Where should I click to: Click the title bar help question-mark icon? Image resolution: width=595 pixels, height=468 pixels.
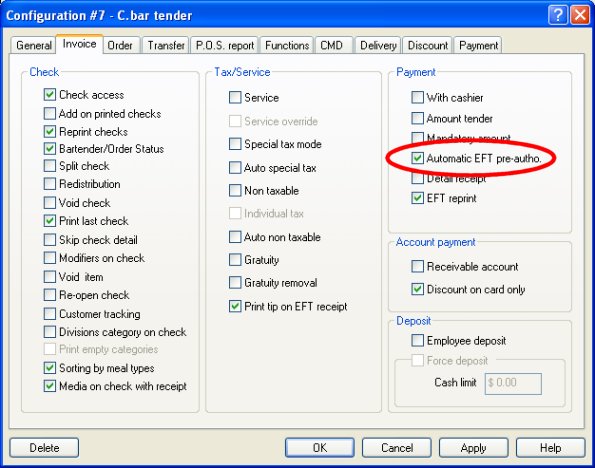[557, 15]
